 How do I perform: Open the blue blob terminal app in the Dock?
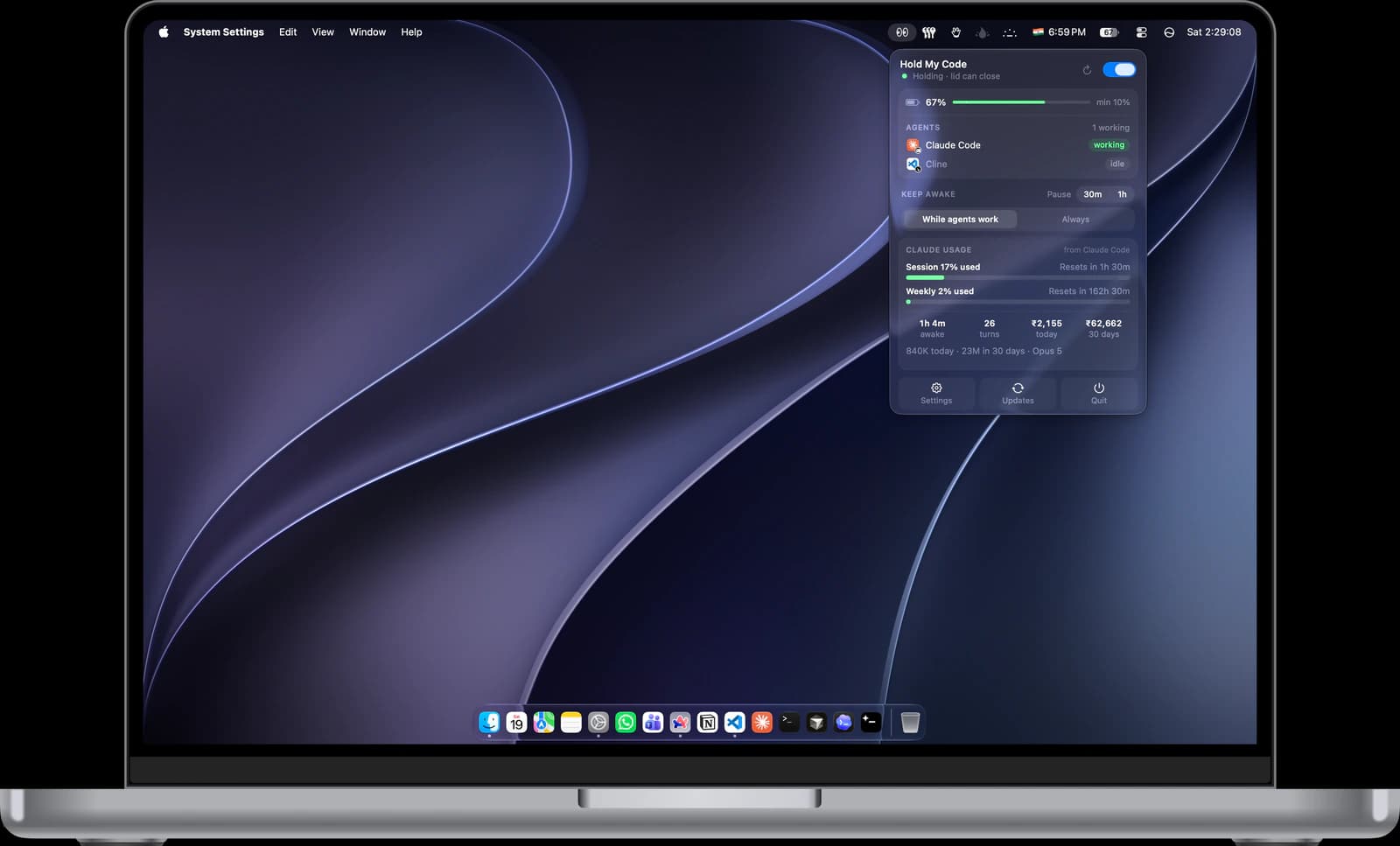[x=843, y=722]
